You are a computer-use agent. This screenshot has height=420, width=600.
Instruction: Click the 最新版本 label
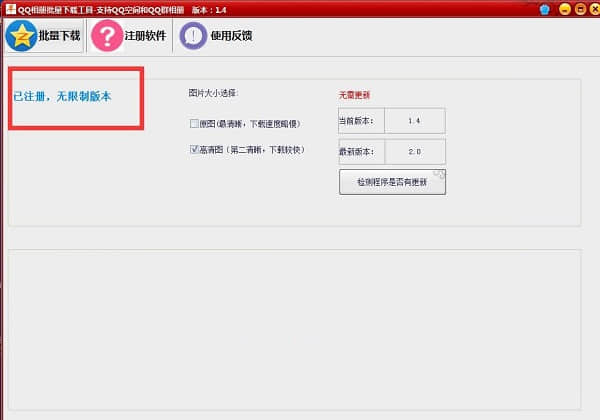(x=356, y=151)
